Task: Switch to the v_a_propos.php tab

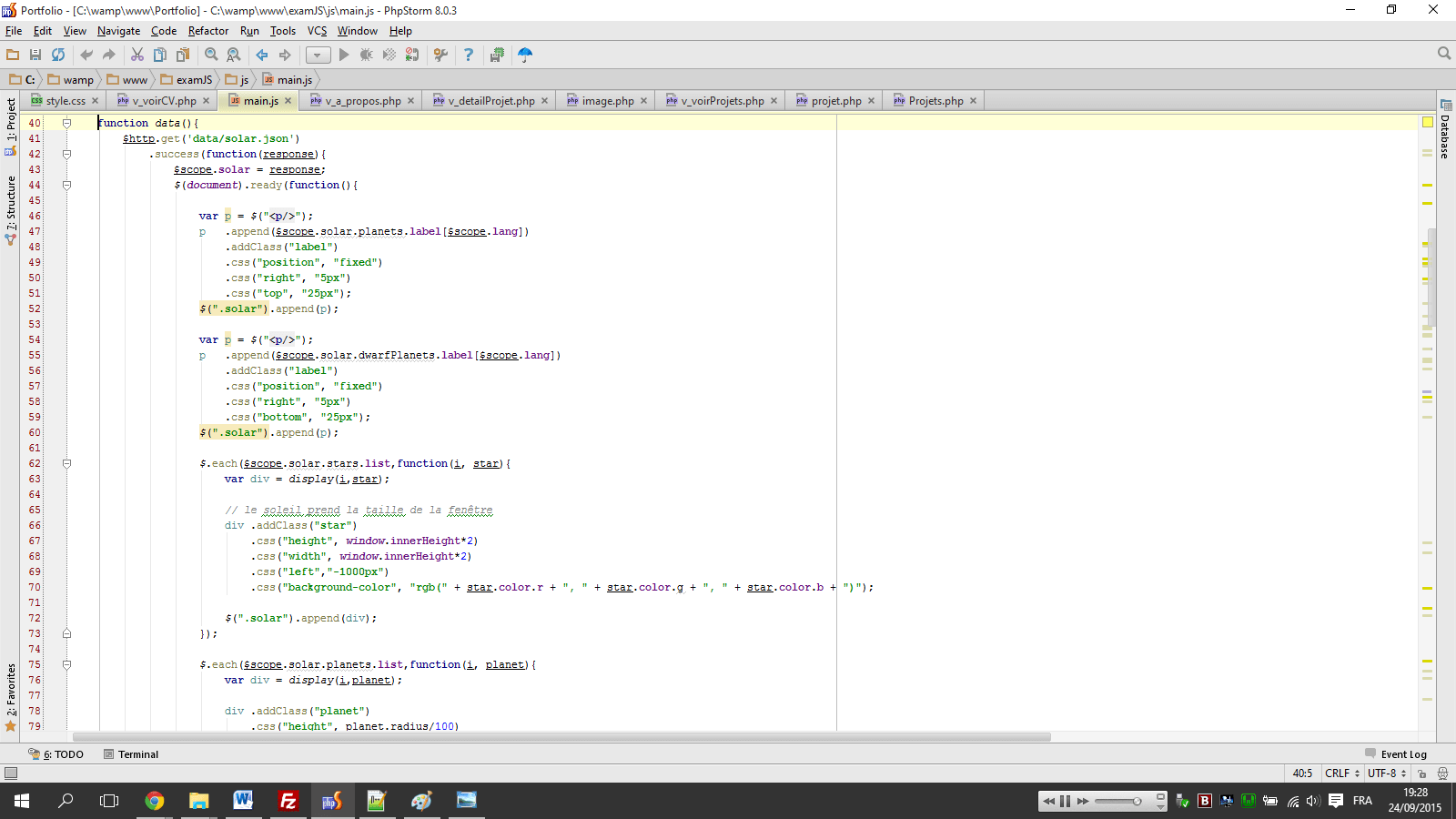Action: click(362, 101)
